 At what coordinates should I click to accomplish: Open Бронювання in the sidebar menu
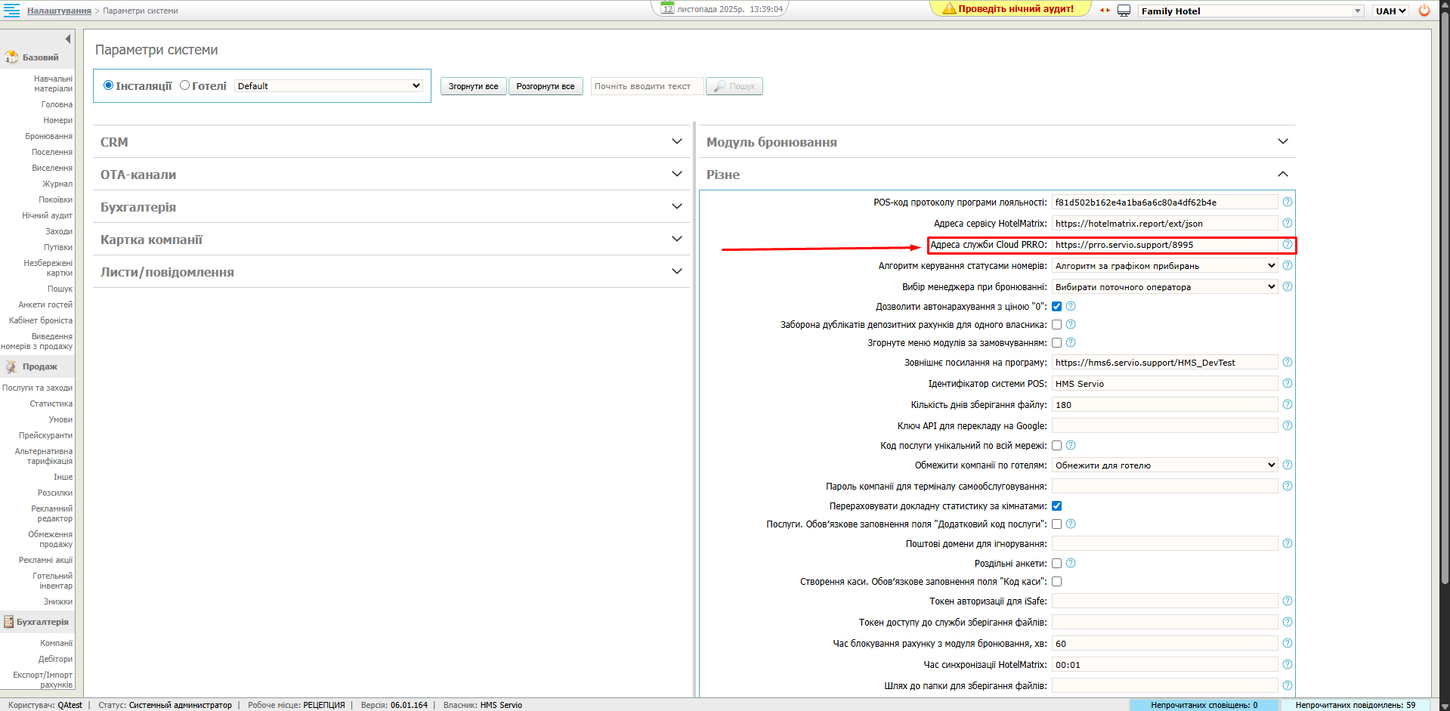[49, 136]
